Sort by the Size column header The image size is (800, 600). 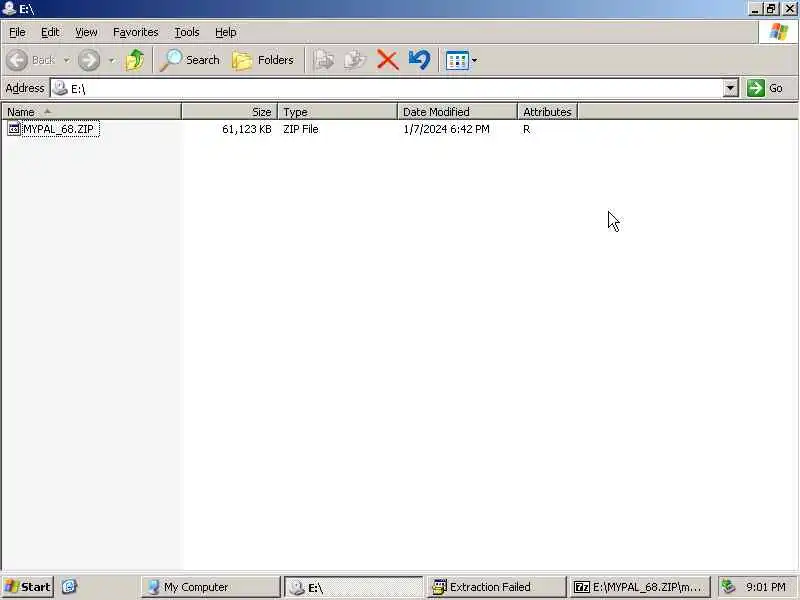tap(230, 112)
